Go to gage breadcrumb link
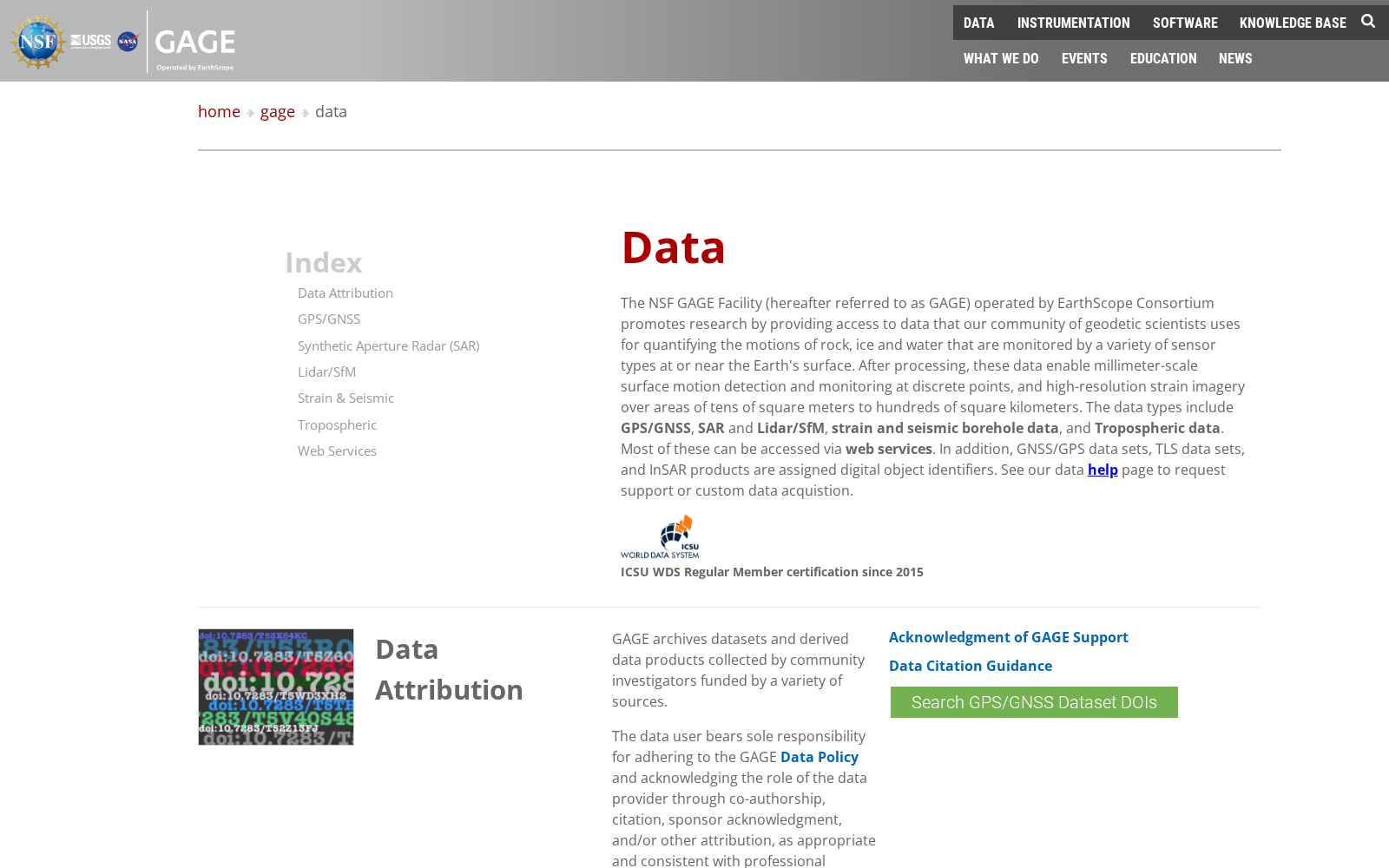 (278, 112)
